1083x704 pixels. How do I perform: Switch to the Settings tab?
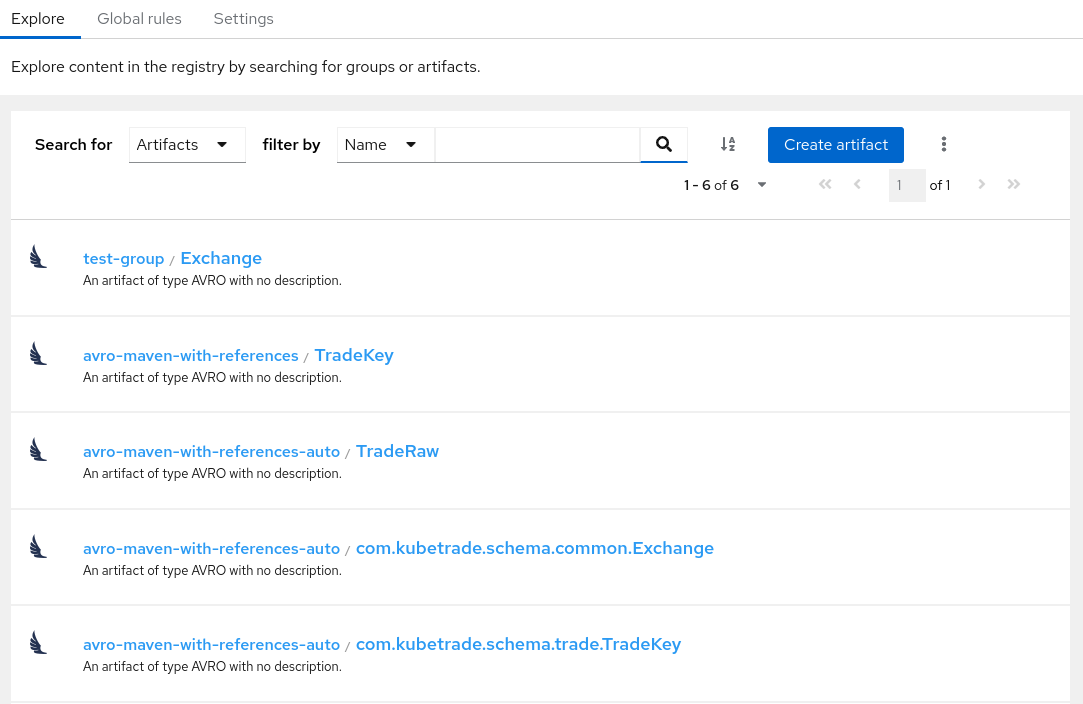click(243, 19)
